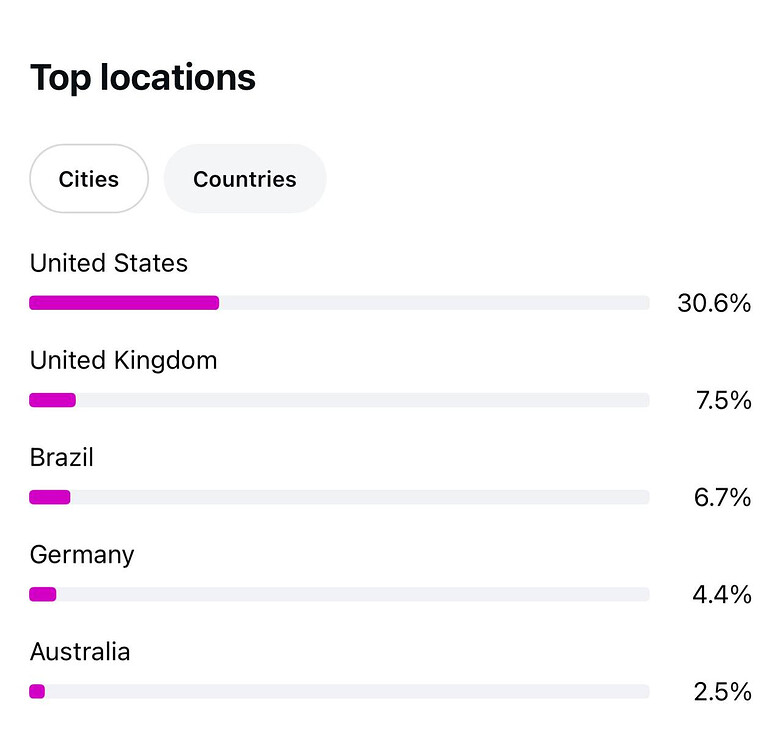781x750 pixels.
Task: Click the magenta United States bar fill
Action: point(124,303)
